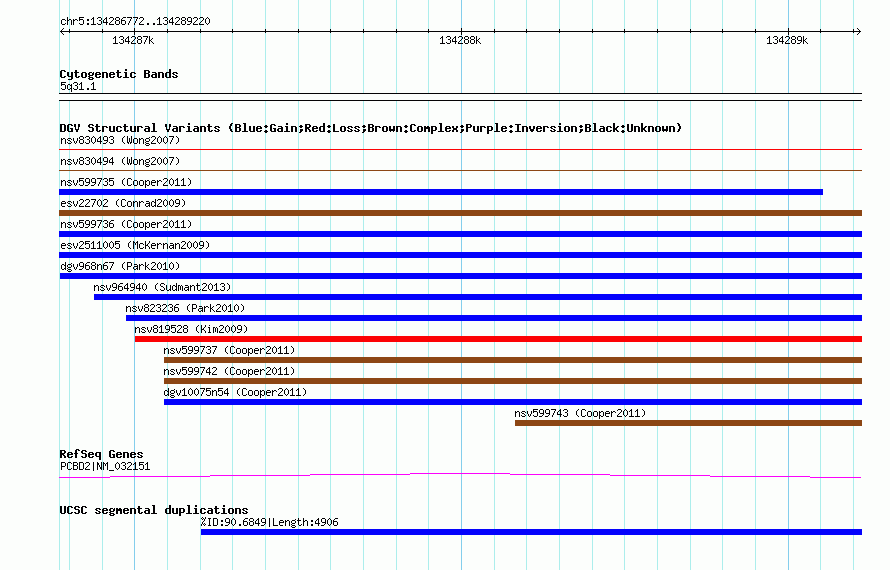Open the nsv964940 (Sudmant2013) label

point(162,287)
